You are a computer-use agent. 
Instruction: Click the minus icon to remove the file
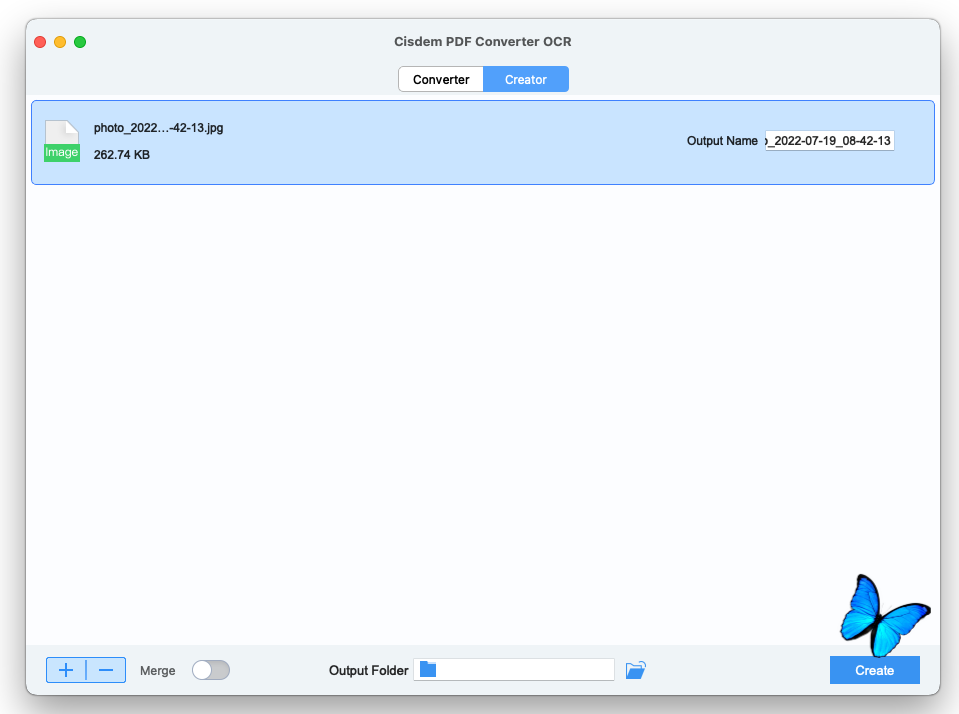(106, 670)
